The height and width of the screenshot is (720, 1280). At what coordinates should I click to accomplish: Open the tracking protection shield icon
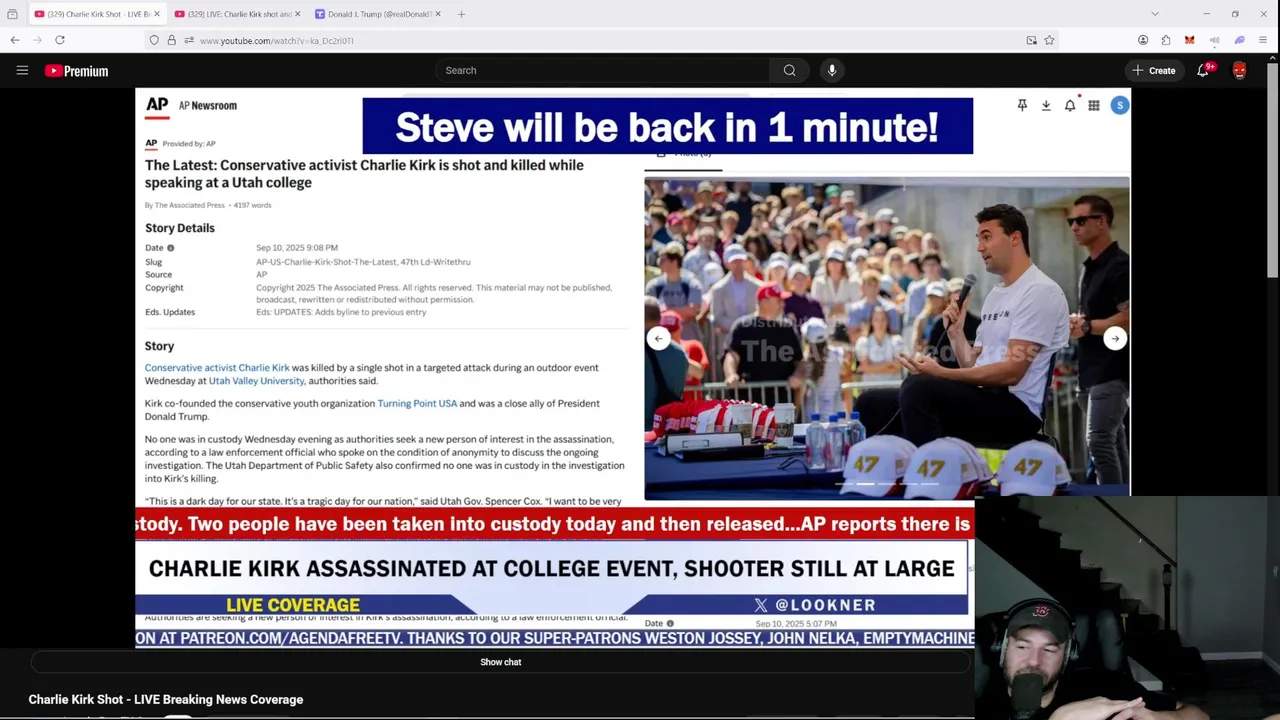click(x=154, y=40)
